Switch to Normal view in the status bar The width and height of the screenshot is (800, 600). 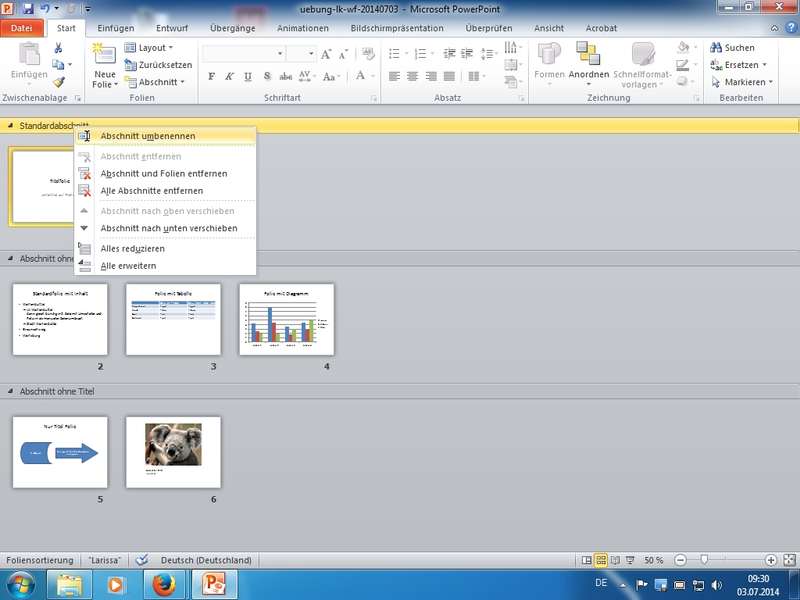[x=586, y=560]
